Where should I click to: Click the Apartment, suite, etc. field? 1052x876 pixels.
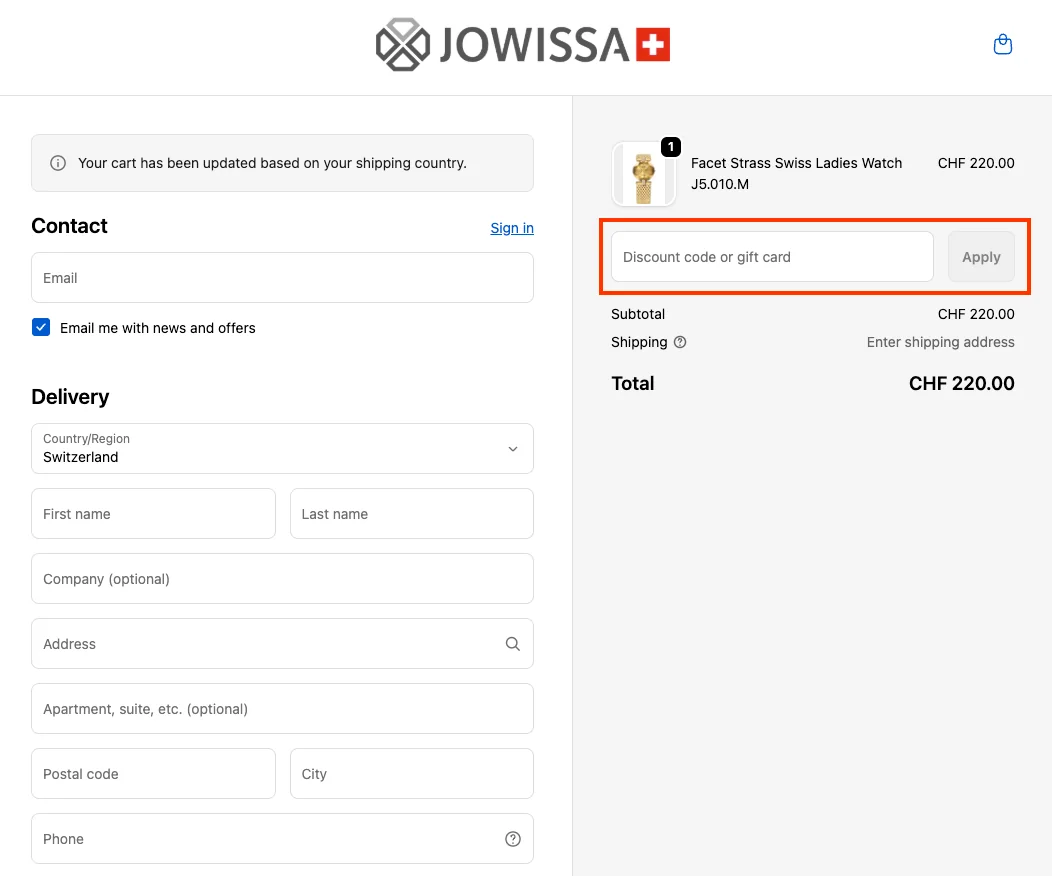[x=282, y=708]
